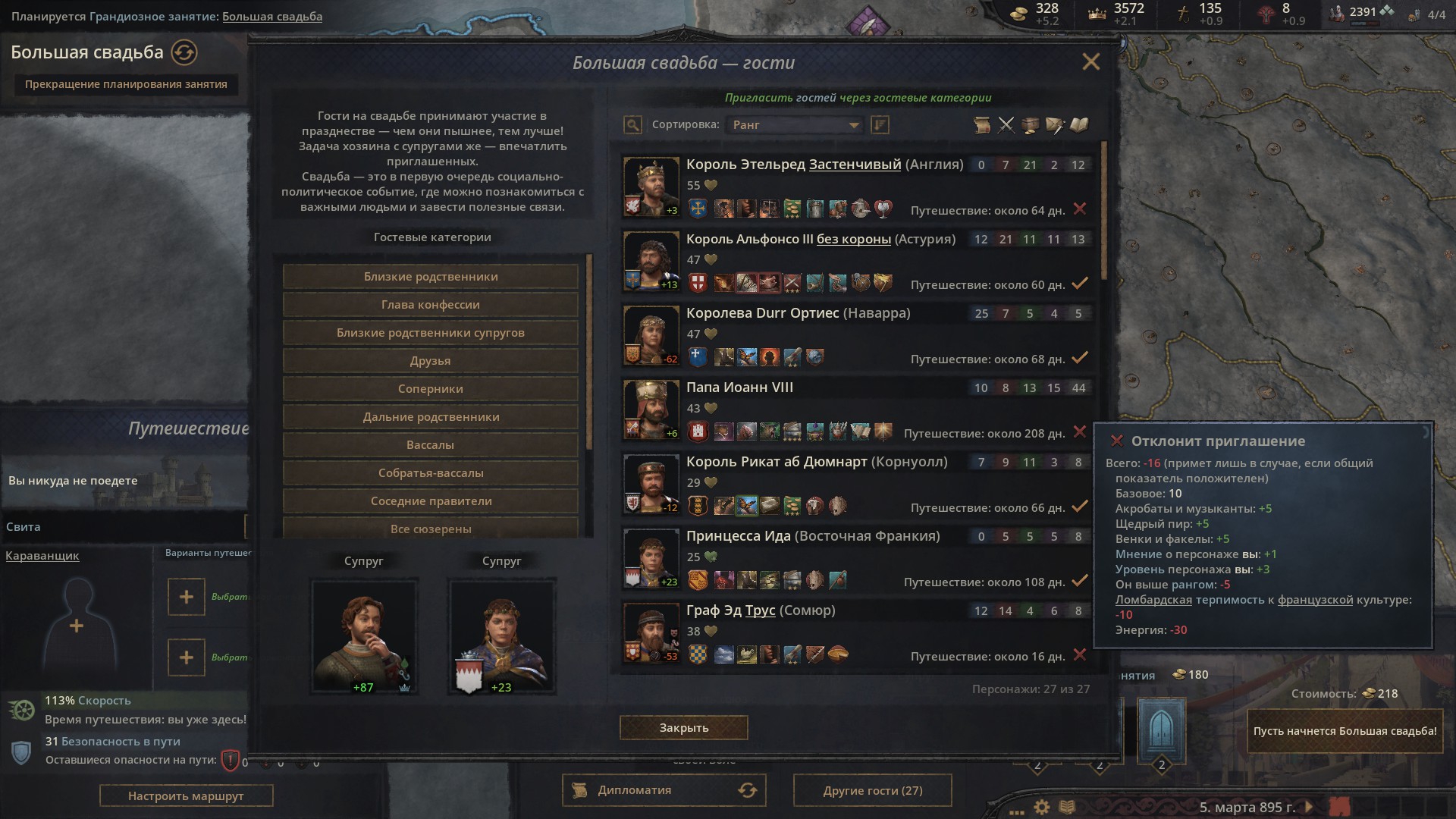1456x819 pixels.
Task: Click the crossed swords filter icon
Action: (1006, 125)
